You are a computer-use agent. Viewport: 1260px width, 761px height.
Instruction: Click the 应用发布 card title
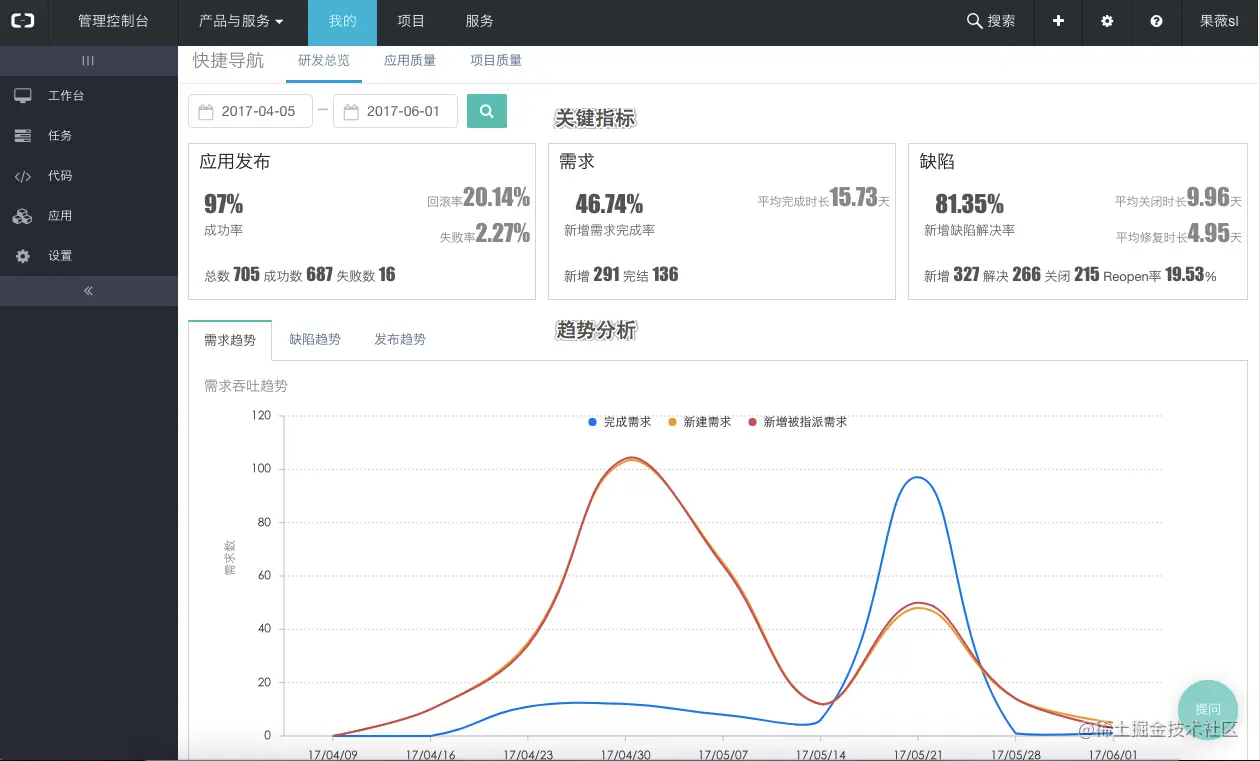[x=235, y=162]
